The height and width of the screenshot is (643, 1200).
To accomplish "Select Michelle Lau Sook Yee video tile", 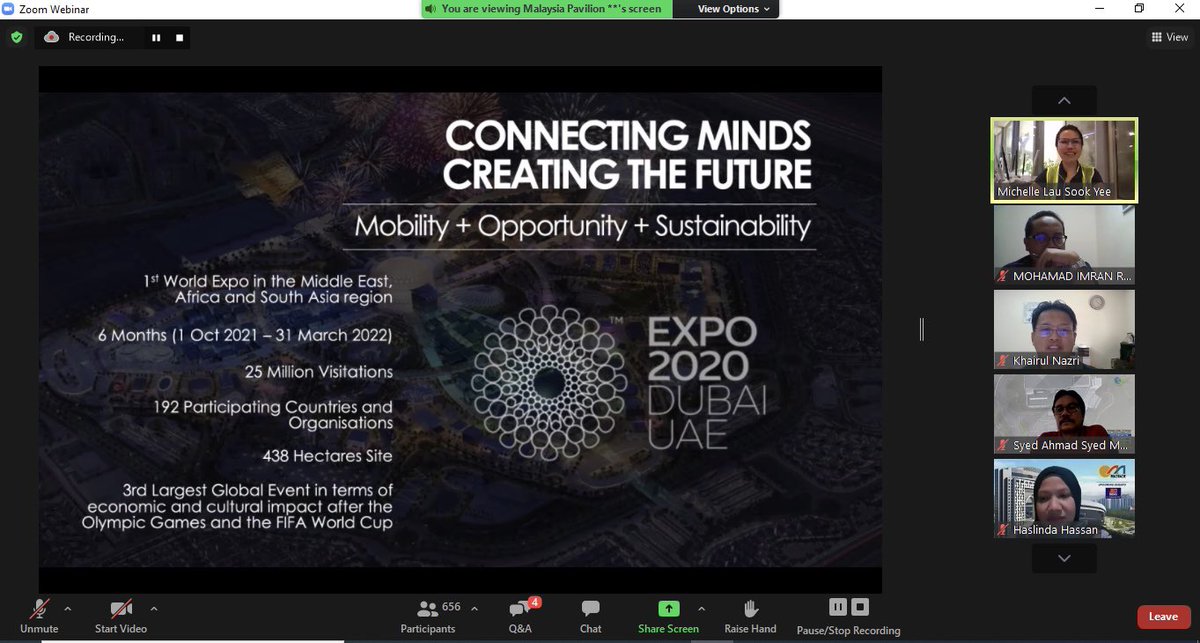I will (1064, 161).
